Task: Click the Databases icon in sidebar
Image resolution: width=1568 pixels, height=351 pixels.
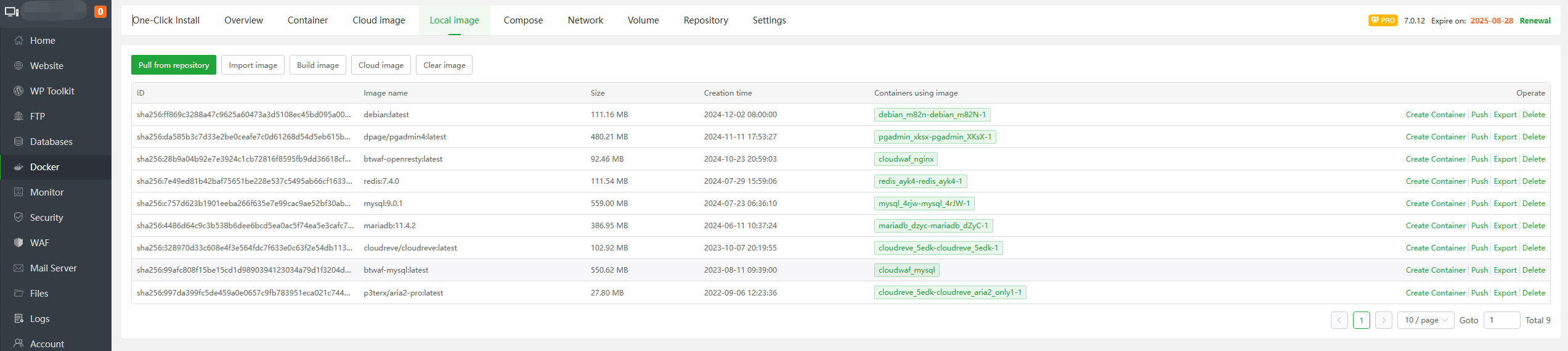Action: coord(18,142)
